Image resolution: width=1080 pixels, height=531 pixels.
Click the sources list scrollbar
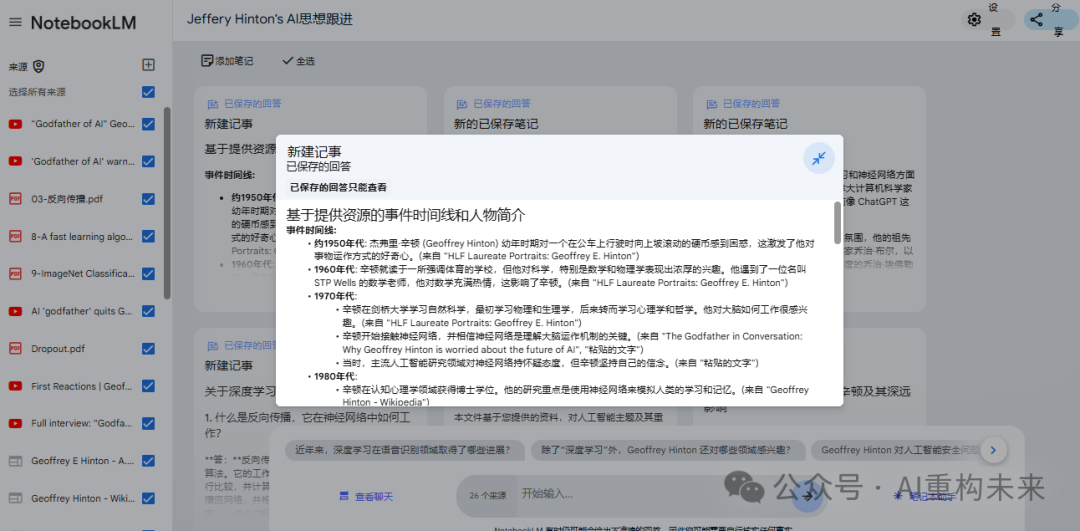pyautogui.click(x=167, y=203)
